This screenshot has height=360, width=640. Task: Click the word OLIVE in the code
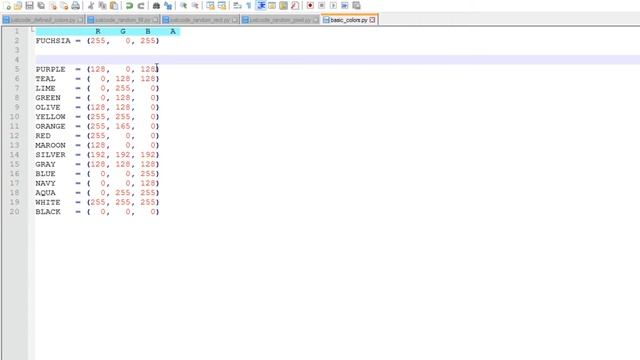[48, 107]
